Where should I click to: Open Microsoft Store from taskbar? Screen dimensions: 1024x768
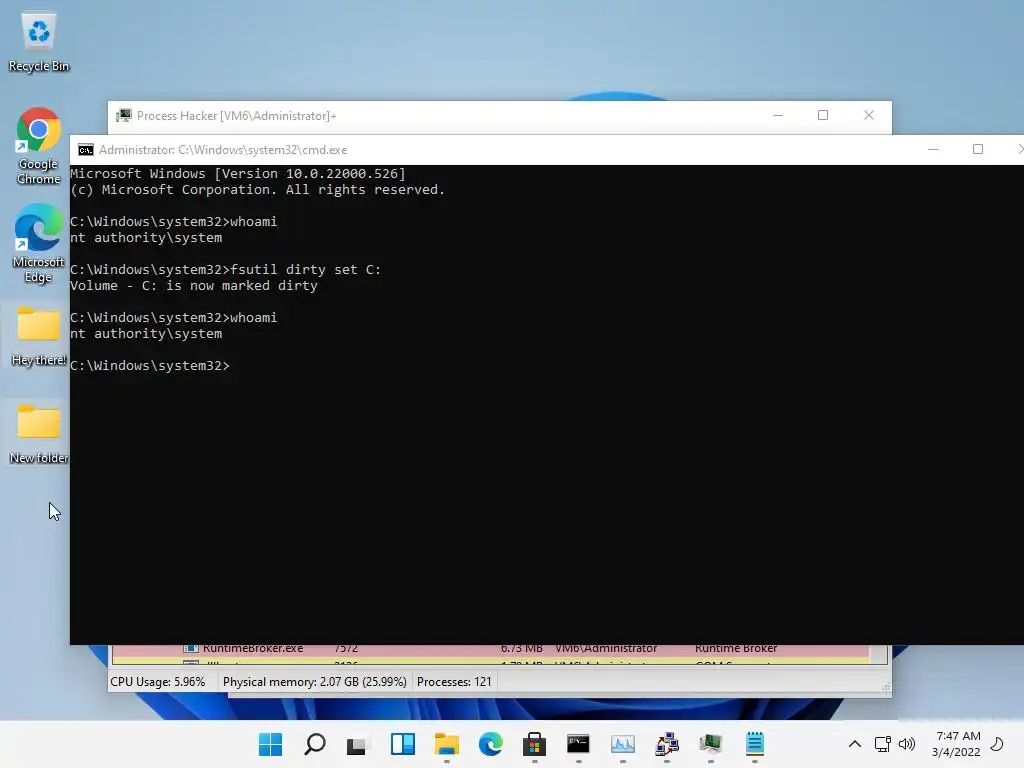click(534, 744)
